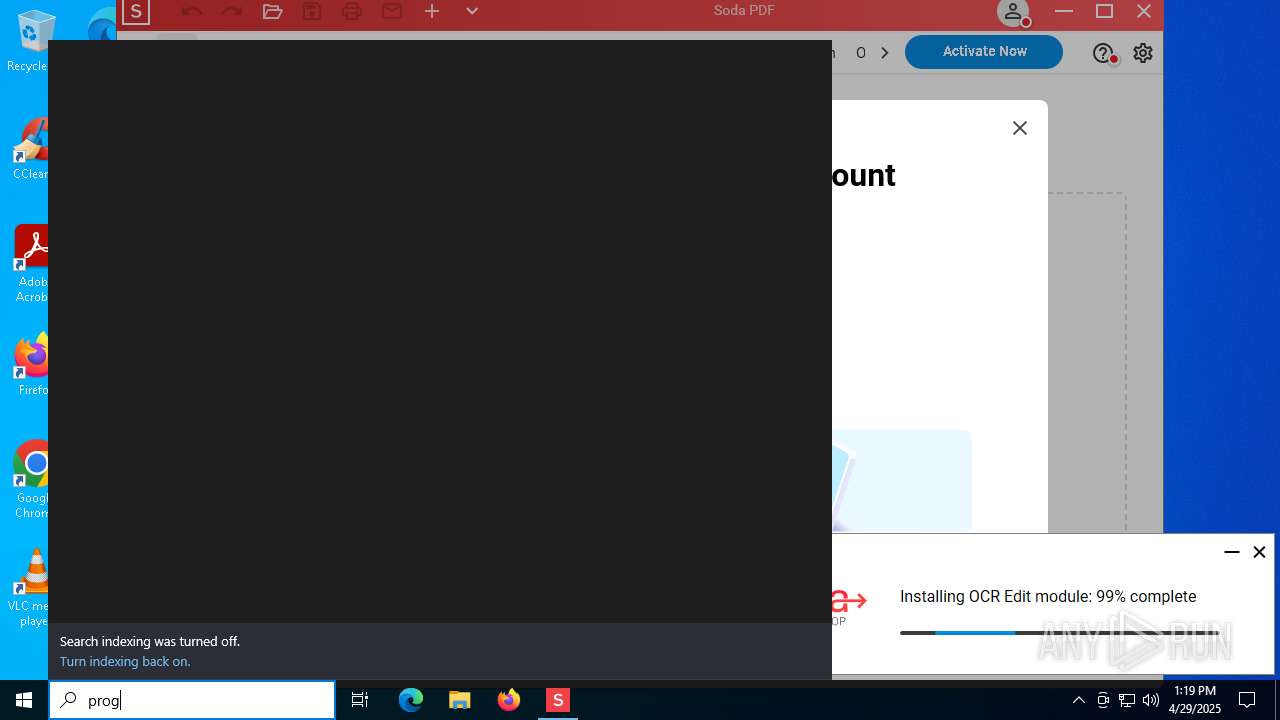
Task: Select the Firefox desktop shortcut
Action: click(30, 365)
